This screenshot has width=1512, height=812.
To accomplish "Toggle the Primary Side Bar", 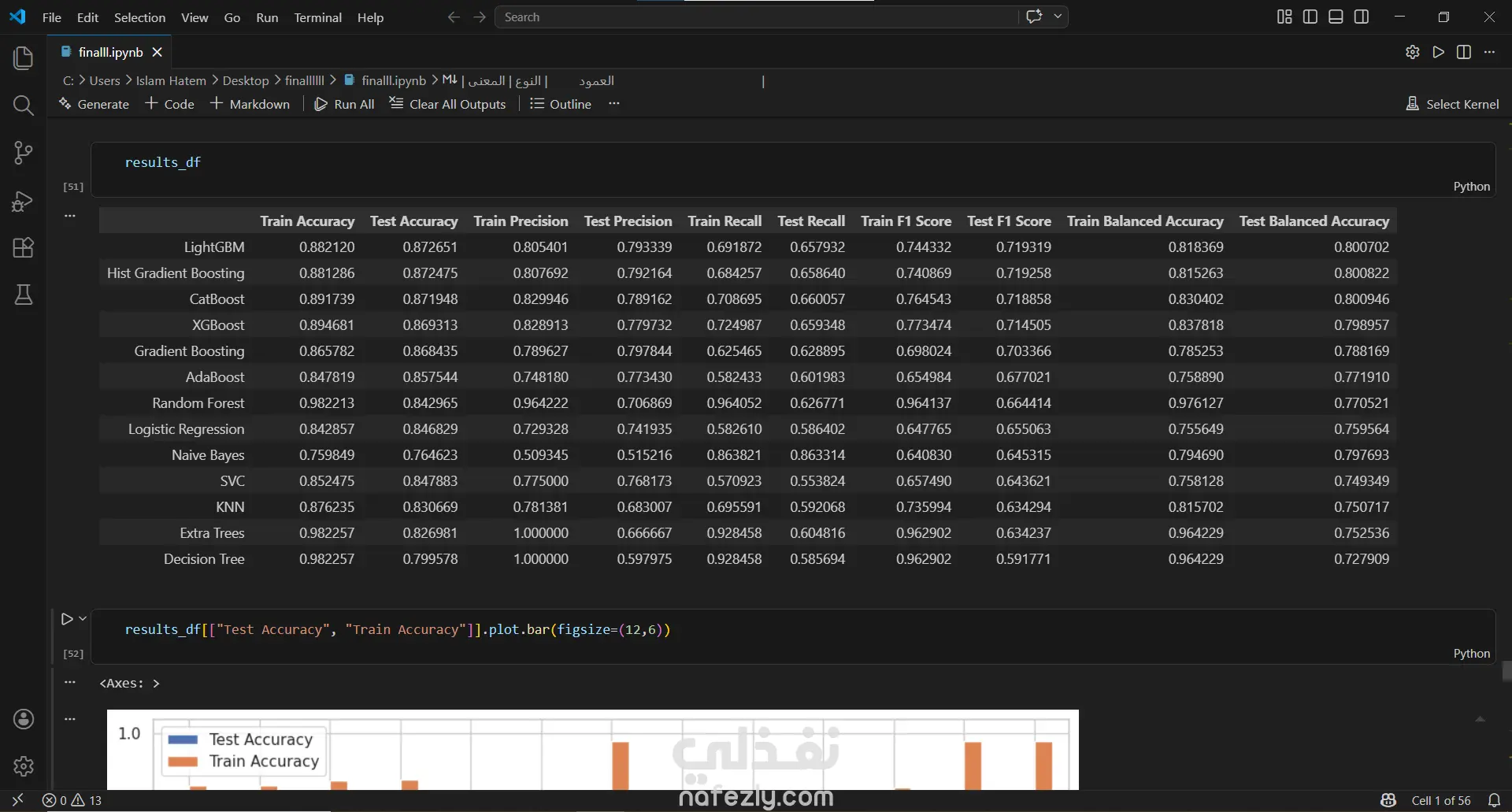I will point(1310,17).
